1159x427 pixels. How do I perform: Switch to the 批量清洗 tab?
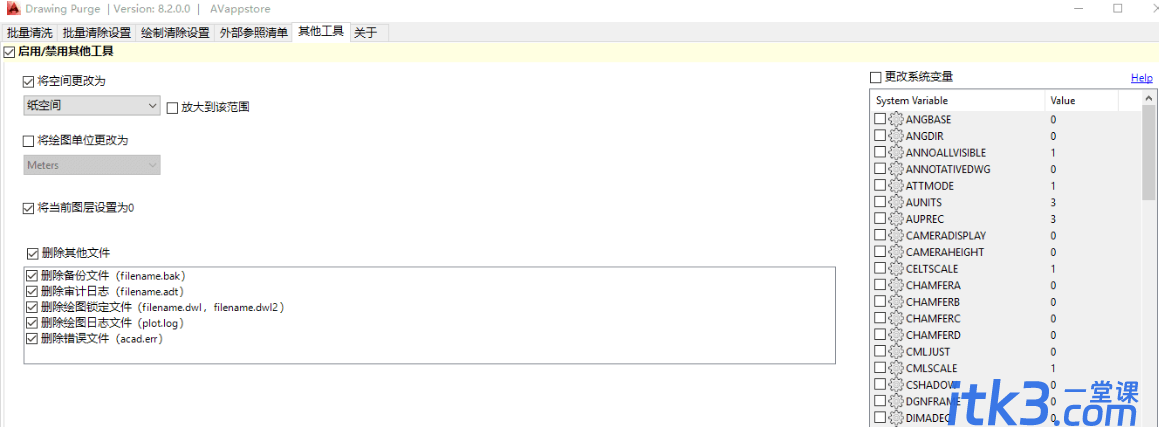30,33
